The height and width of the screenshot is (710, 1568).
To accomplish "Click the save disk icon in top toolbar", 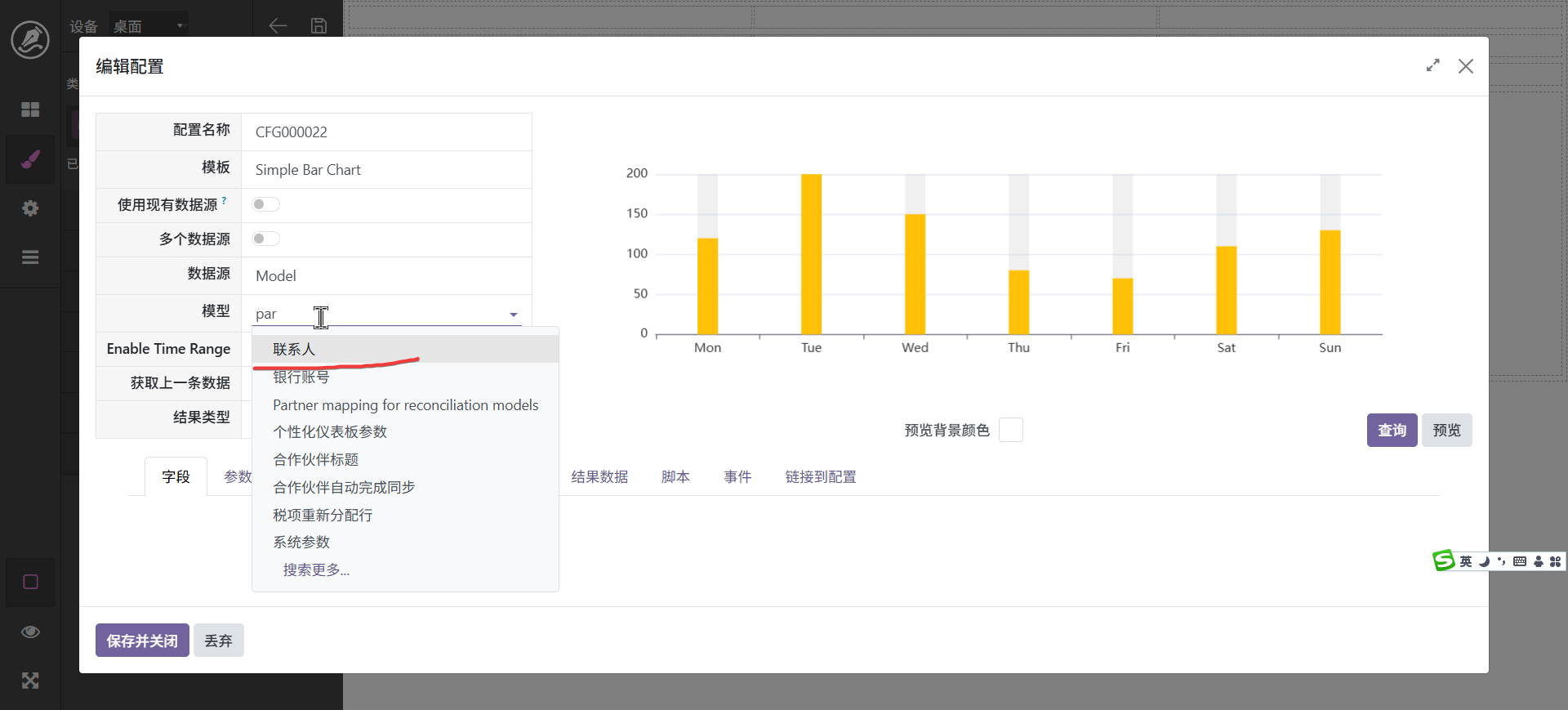I will 318,26.
